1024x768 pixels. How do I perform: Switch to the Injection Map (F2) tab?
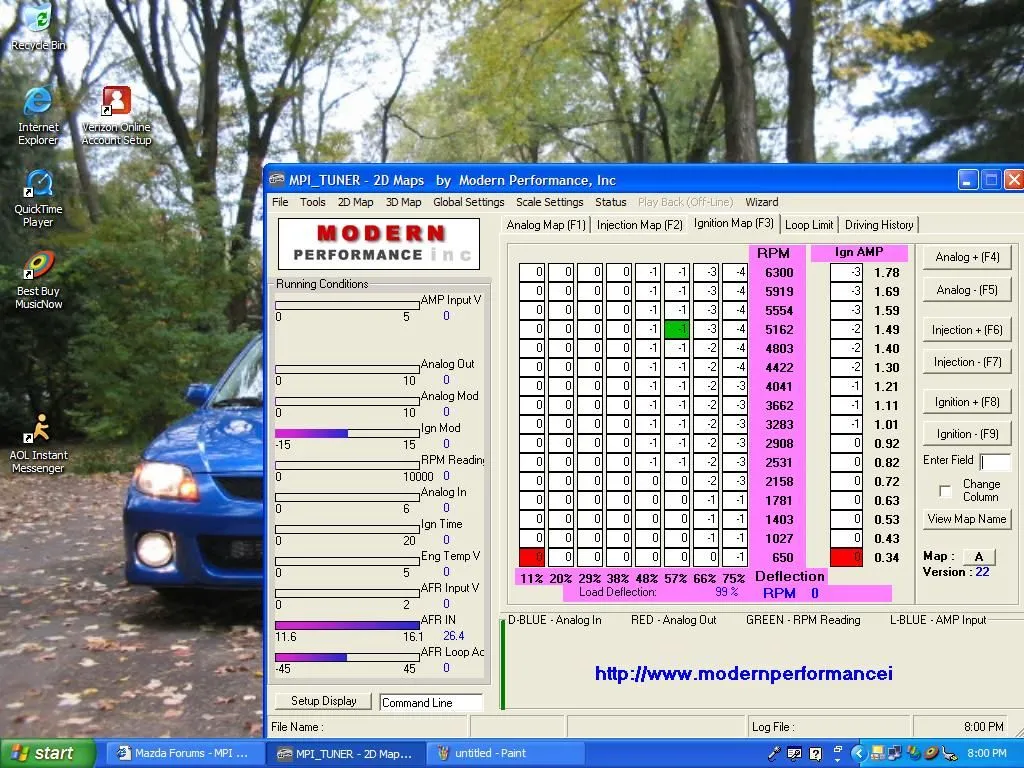pyautogui.click(x=639, y=225)
